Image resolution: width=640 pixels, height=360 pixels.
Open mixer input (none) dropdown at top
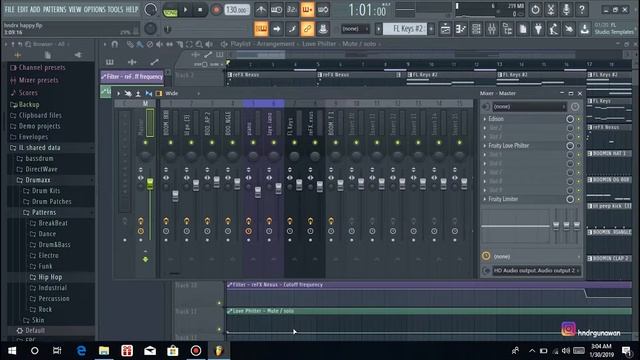tap(528, 107)
